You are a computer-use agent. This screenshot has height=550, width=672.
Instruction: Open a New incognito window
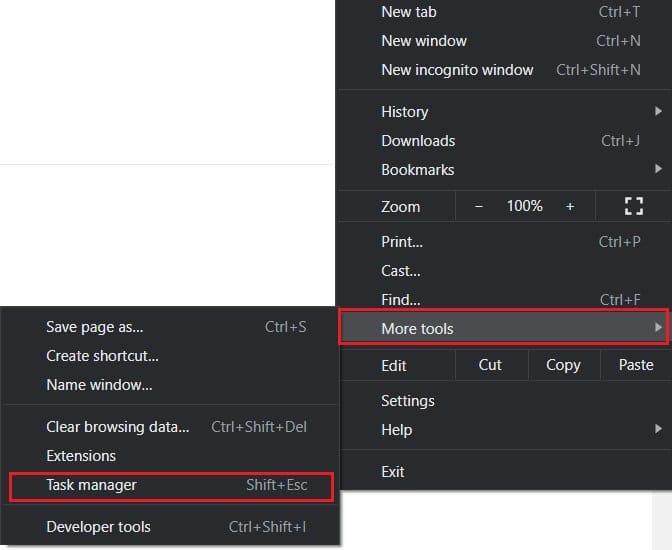(x=504, y=70)
